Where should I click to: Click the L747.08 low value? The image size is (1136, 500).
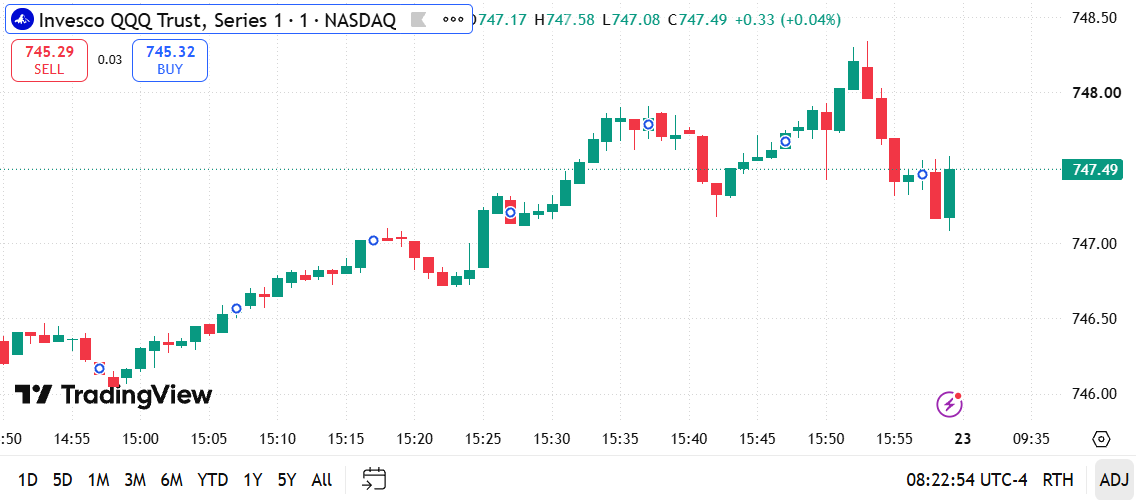click(632, 20)
